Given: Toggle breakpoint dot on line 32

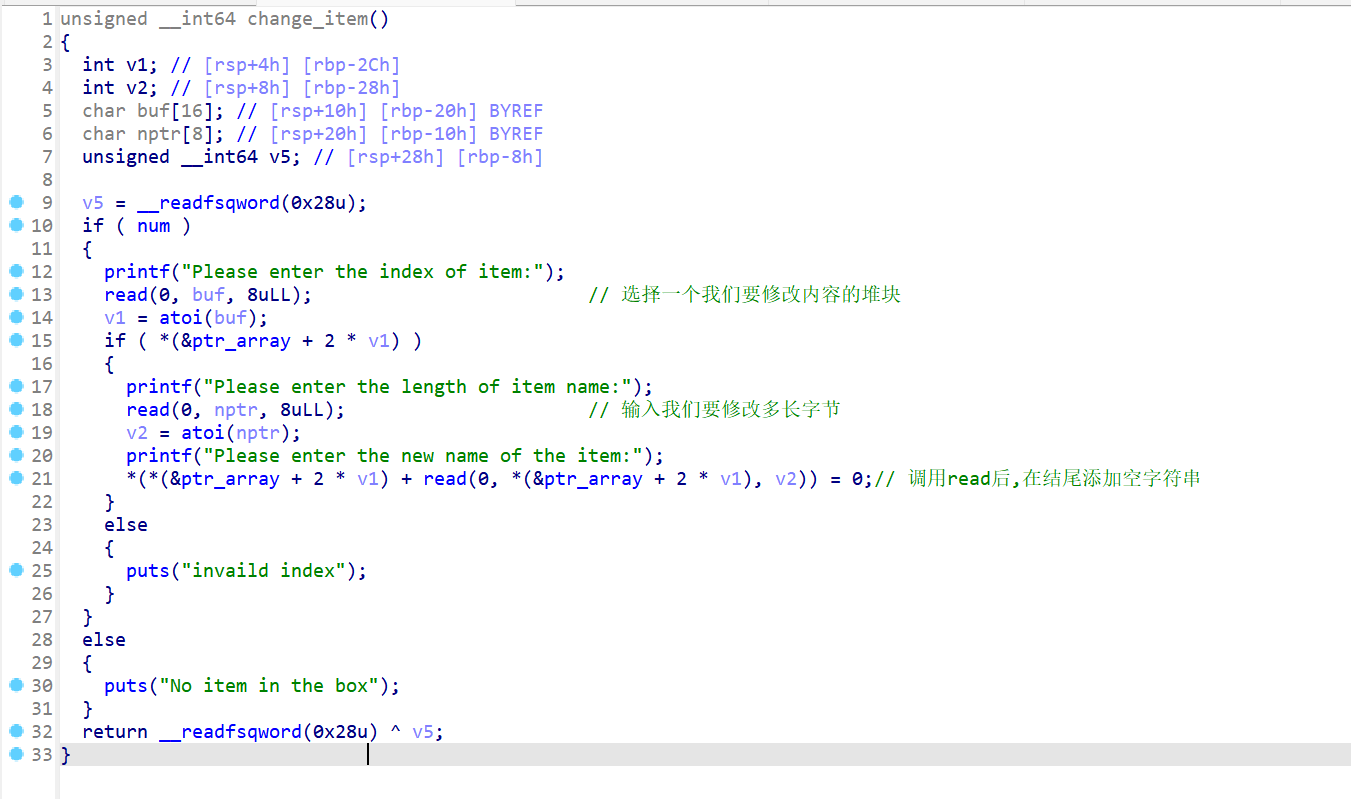Looking at the screenshot, I should [x=15, y=731].
